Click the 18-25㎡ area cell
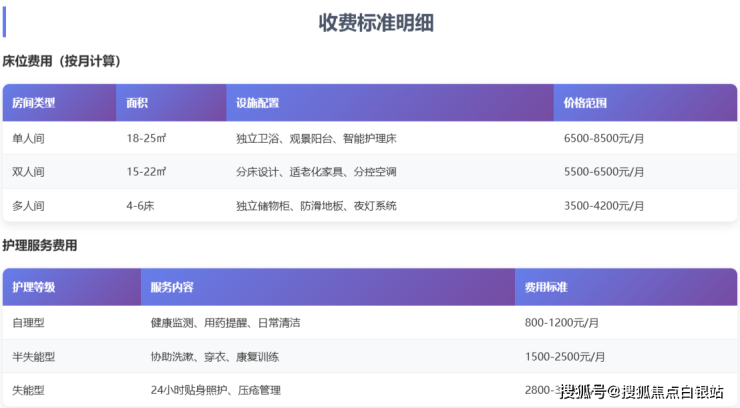The width and height of the screenshot is (740, 408). point(146,138)
